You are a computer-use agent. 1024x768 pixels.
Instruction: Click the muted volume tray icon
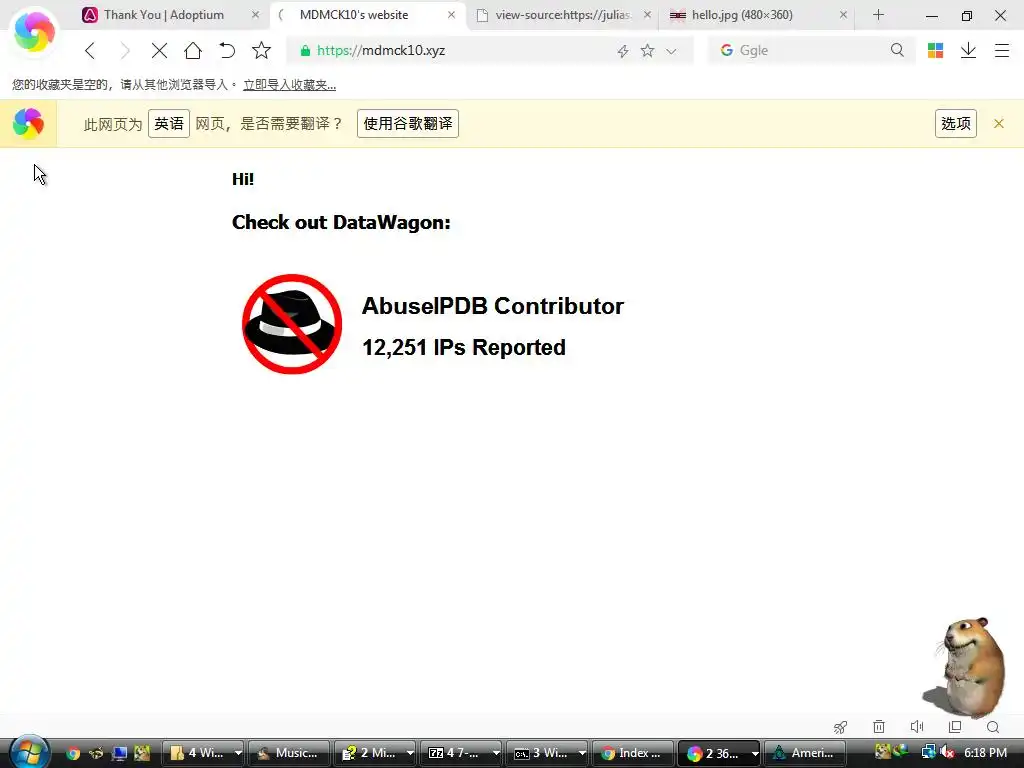pyautogui.click(x=947, y=752)
